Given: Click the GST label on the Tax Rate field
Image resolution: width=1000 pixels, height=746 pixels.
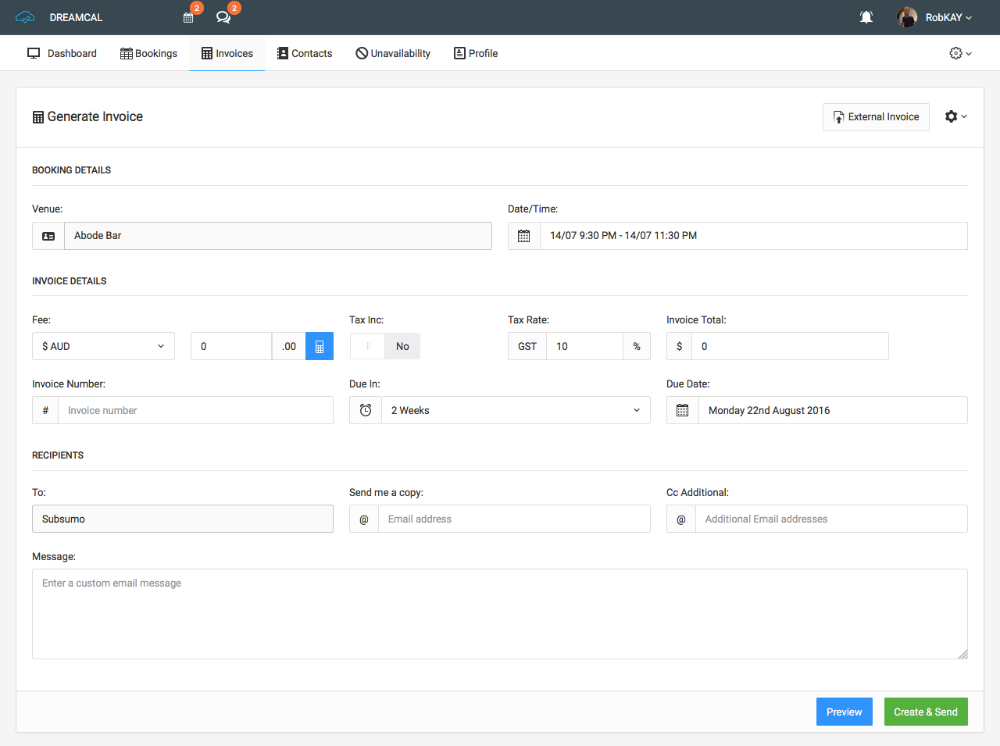Looking at the screenshot, I should click(527, 345).
